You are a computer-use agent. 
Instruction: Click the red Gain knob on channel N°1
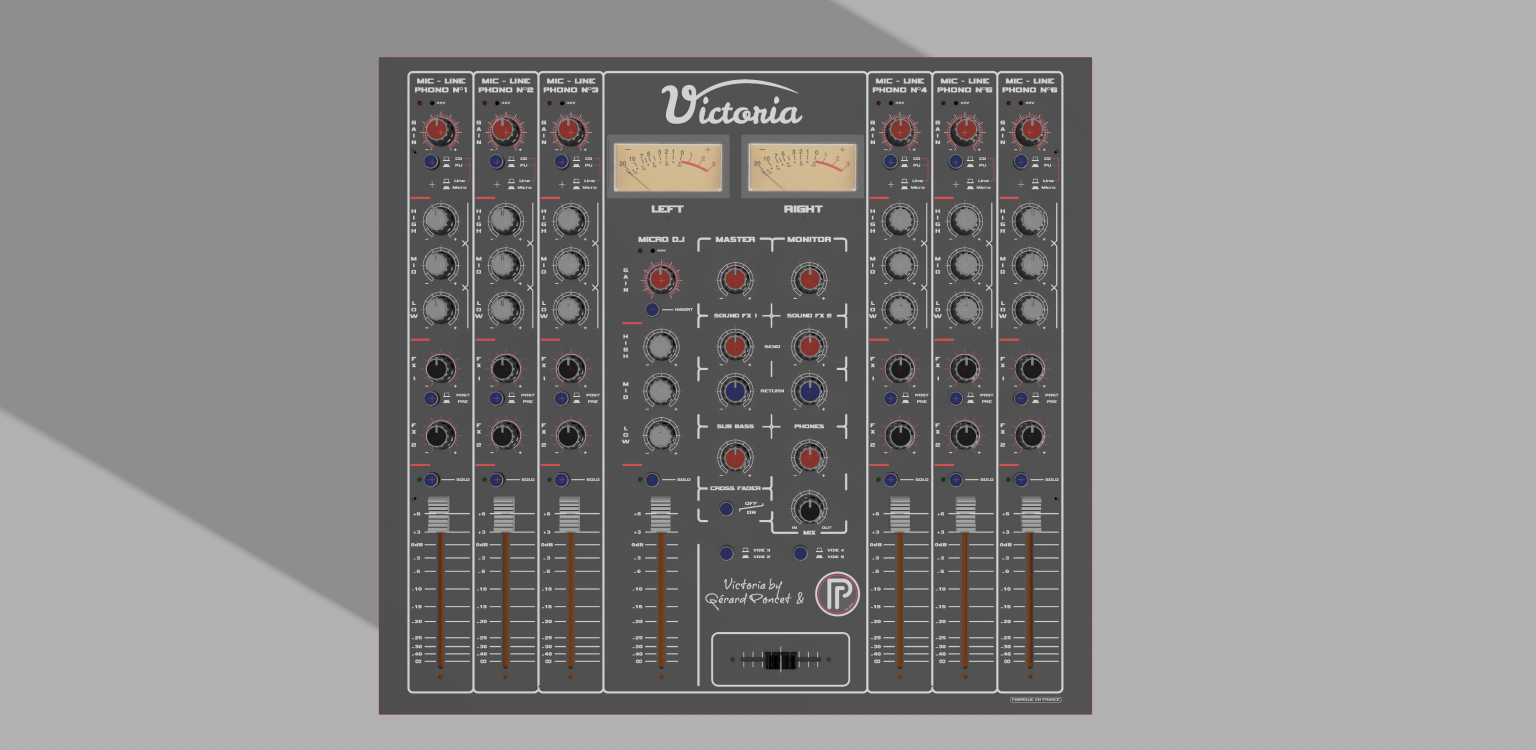438,129
